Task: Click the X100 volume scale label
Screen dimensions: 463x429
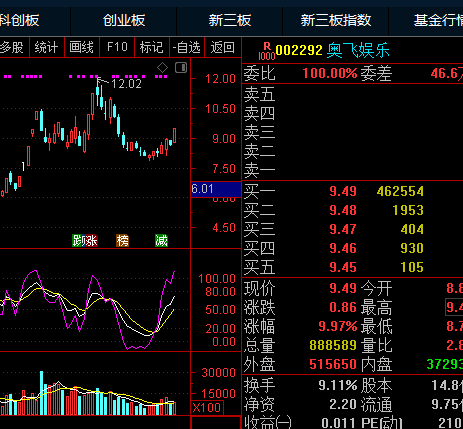Action: (207, 408)
